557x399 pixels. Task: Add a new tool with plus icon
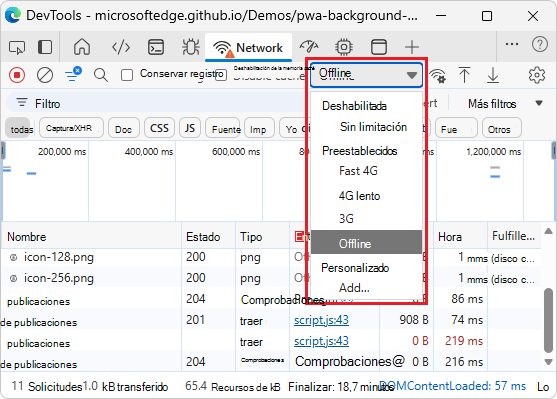412,47
